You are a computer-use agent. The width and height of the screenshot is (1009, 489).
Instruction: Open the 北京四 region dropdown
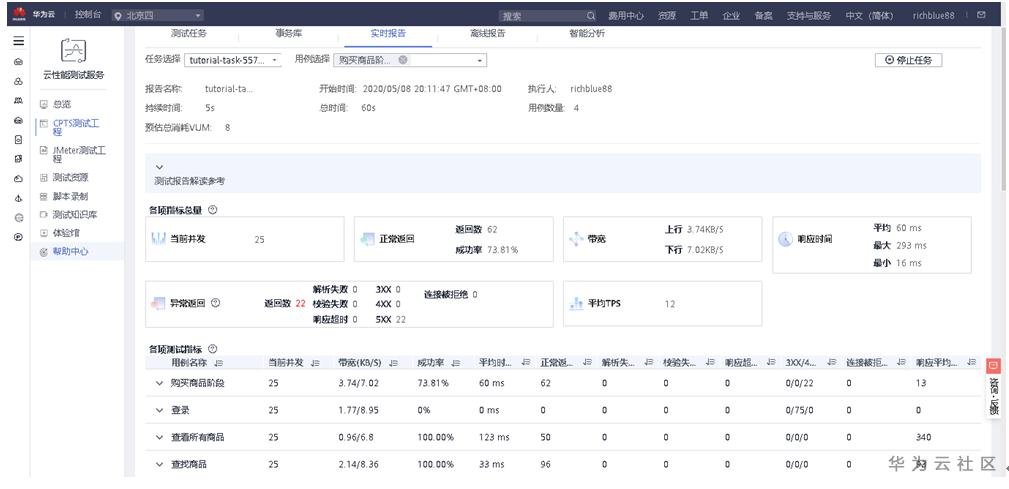[158, 15]
